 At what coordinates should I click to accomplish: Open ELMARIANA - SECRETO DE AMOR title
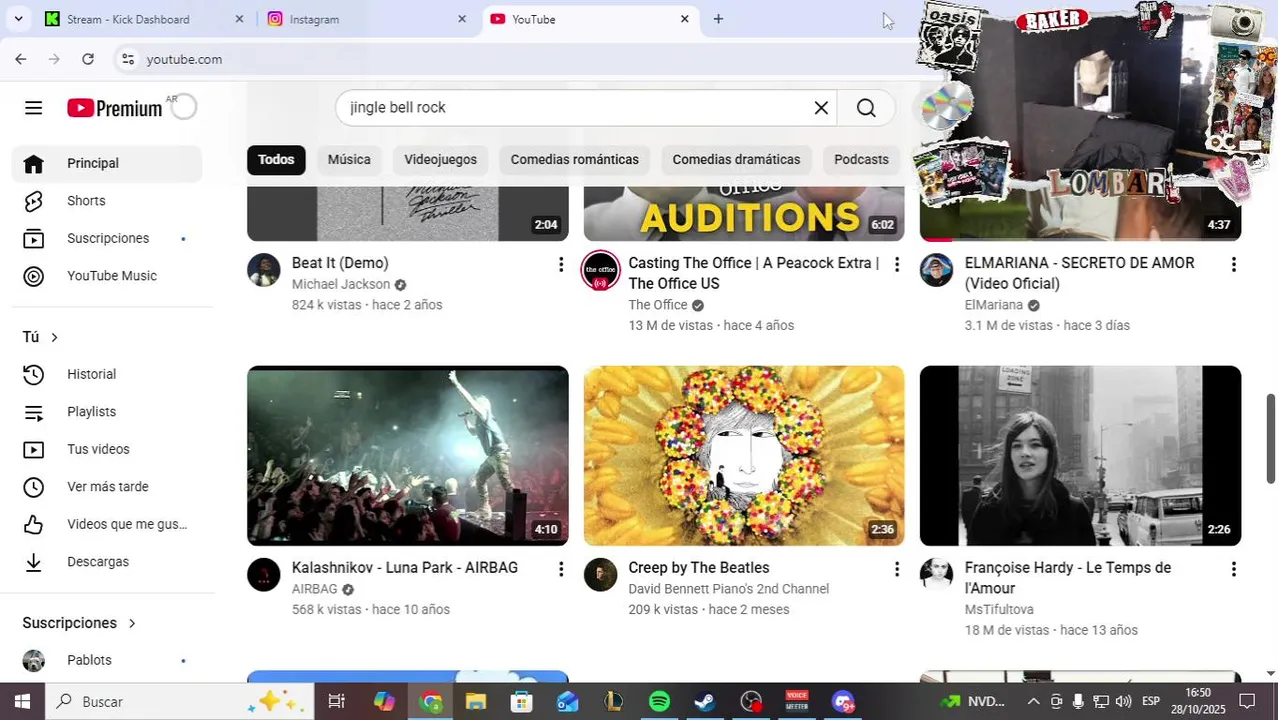pos(1080,273)
